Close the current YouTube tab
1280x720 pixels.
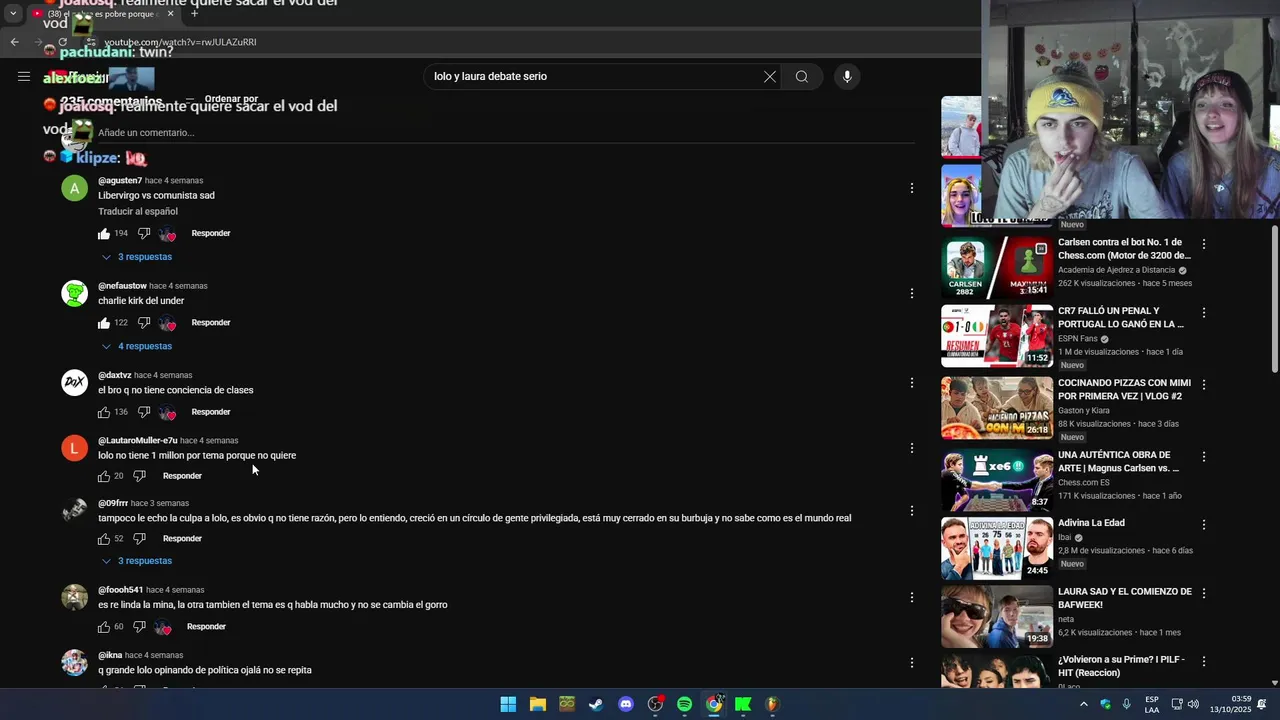[170, 14]
